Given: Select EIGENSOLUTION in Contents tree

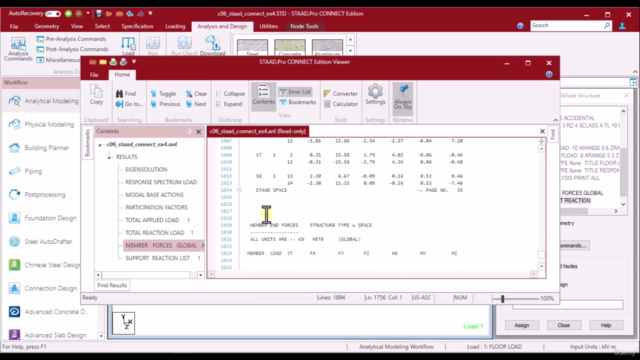Looking at the screenshot, I should (146, 169).
